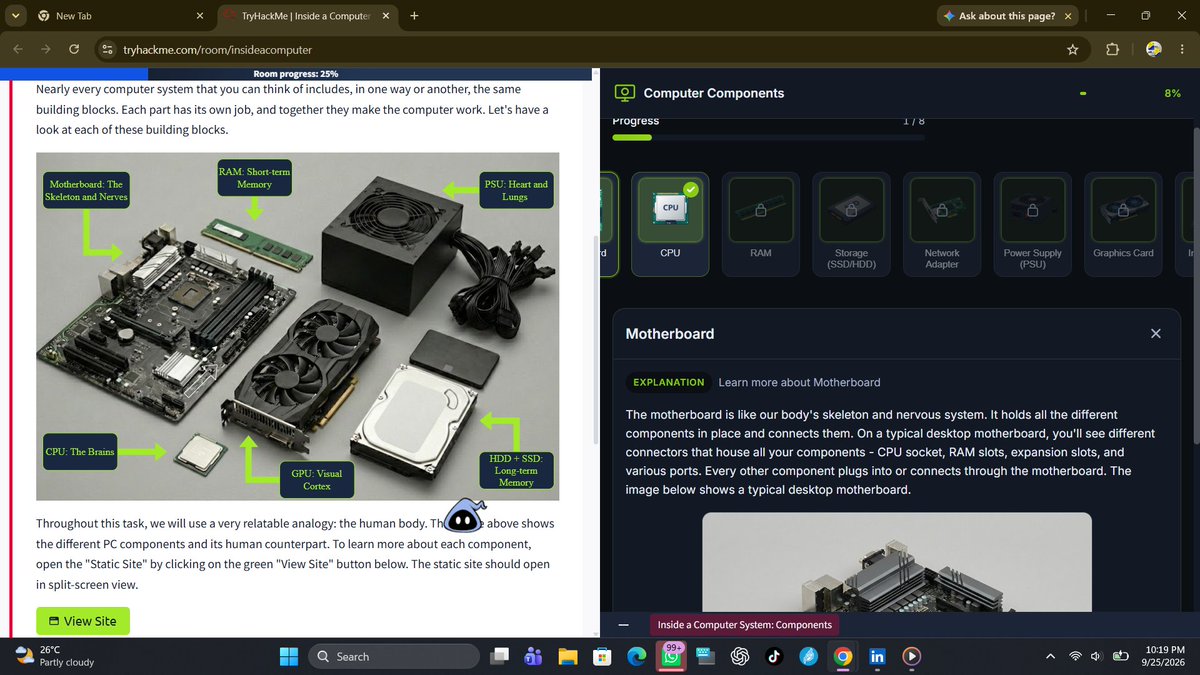Viewport: 1200px width, 675px height.
Task: Click the left page vertical scrollbar
Action: click(596, 340)
